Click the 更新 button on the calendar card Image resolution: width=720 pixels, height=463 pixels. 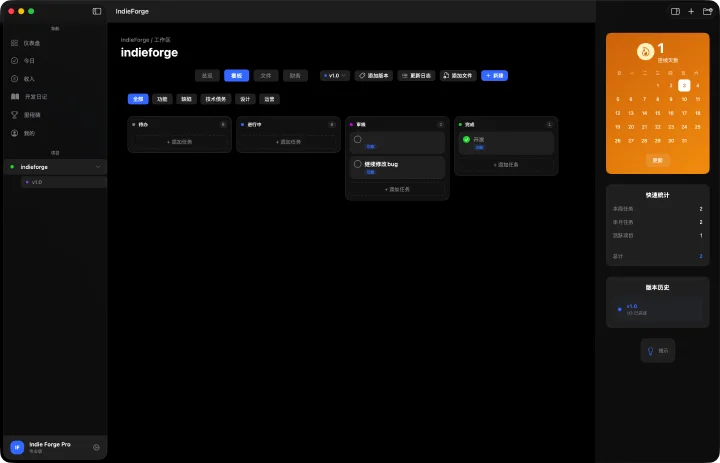tap(658, 161)
